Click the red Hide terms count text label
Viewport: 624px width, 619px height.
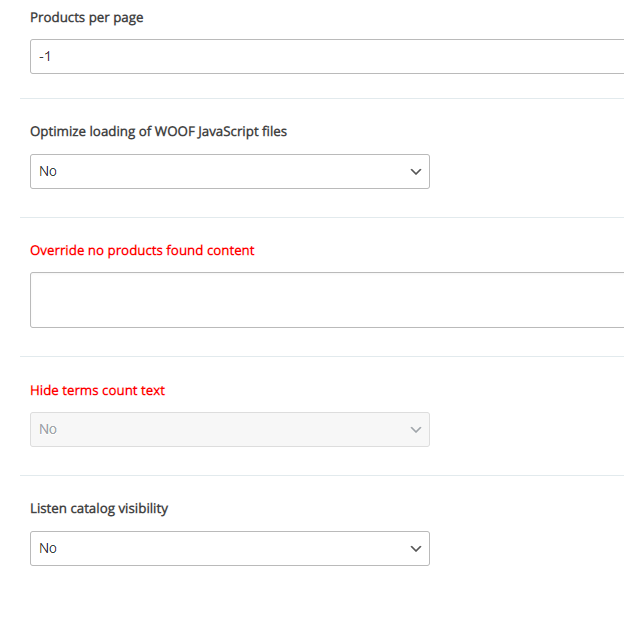pos(98,391)
